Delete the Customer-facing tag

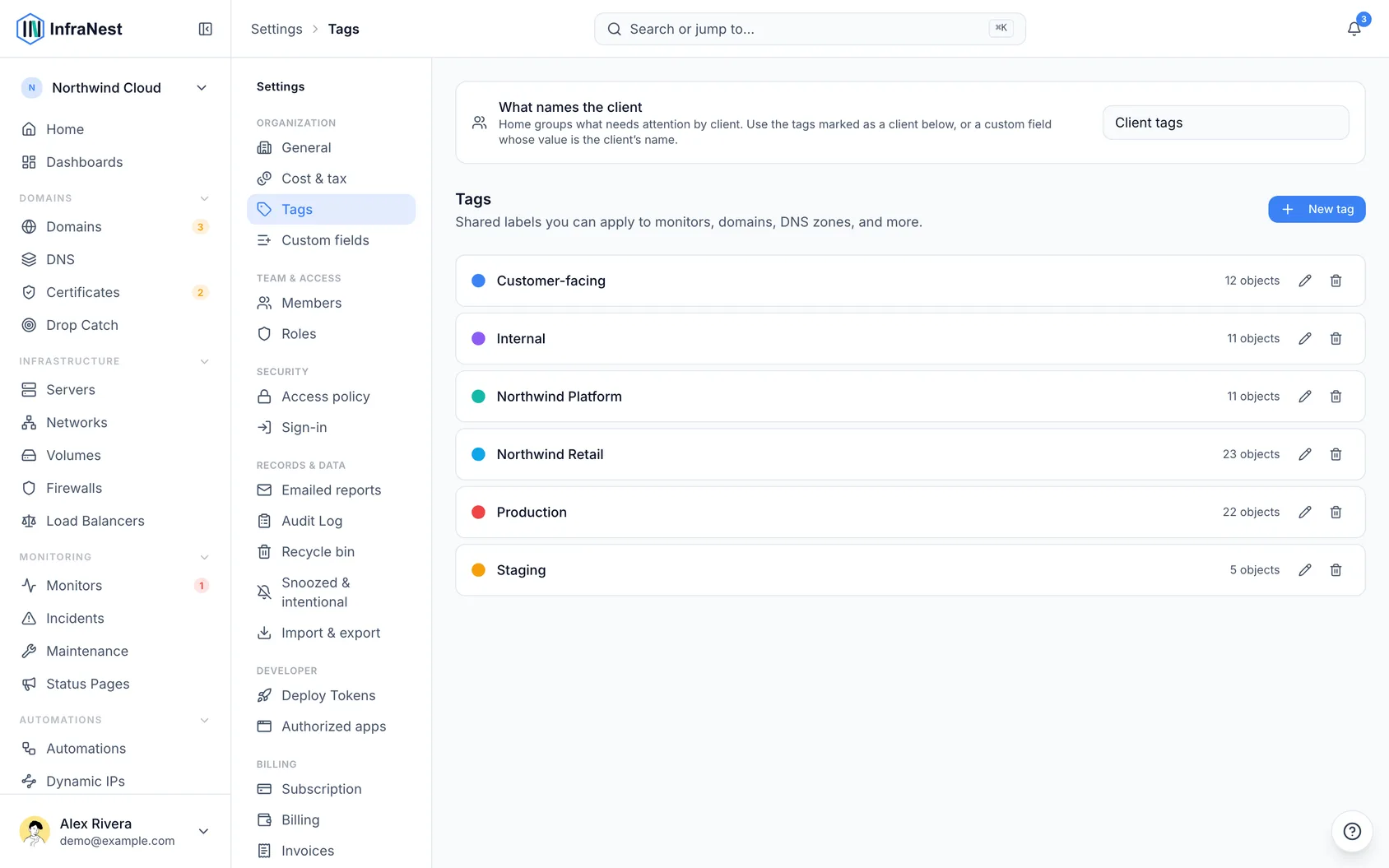pyautogui.click(x=1336, y=281)
